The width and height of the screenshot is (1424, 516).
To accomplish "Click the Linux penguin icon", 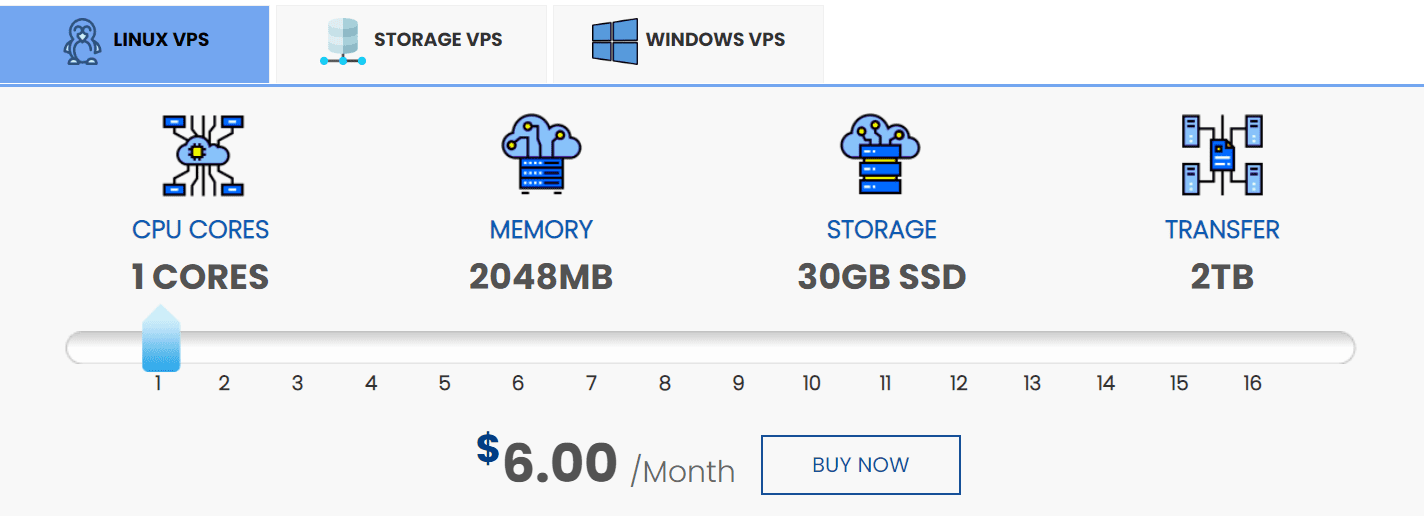I will coord(82,42).
